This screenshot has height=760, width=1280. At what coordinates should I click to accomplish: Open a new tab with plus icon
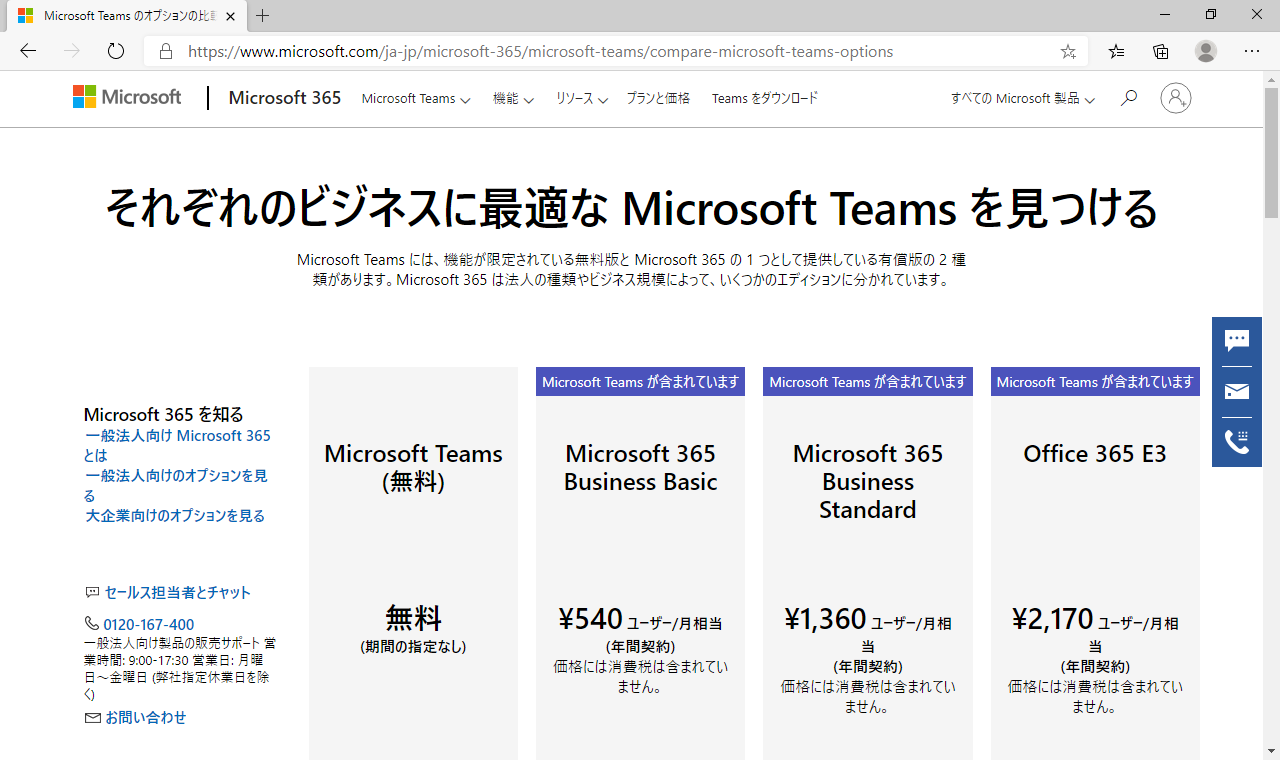[263, 16]
